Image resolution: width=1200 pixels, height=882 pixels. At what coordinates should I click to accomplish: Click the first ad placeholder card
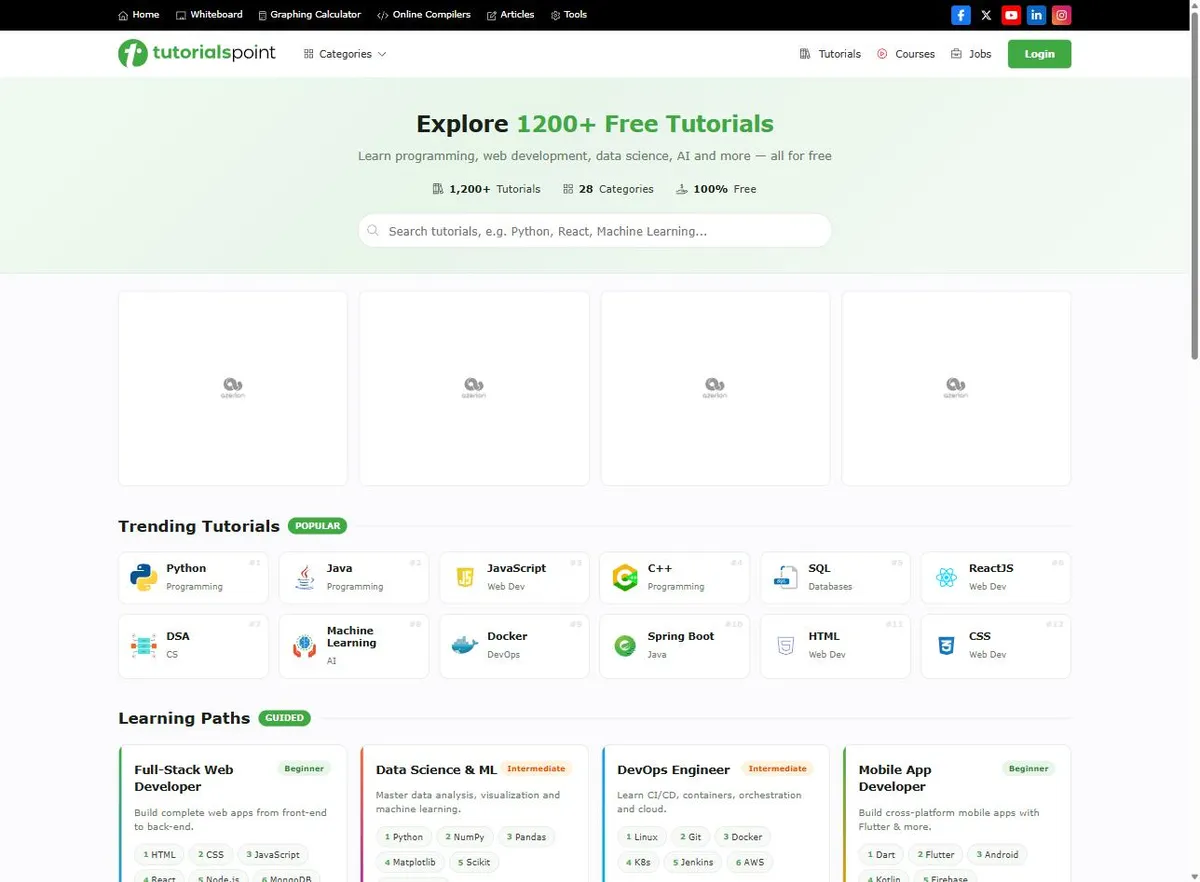point(233,388)
